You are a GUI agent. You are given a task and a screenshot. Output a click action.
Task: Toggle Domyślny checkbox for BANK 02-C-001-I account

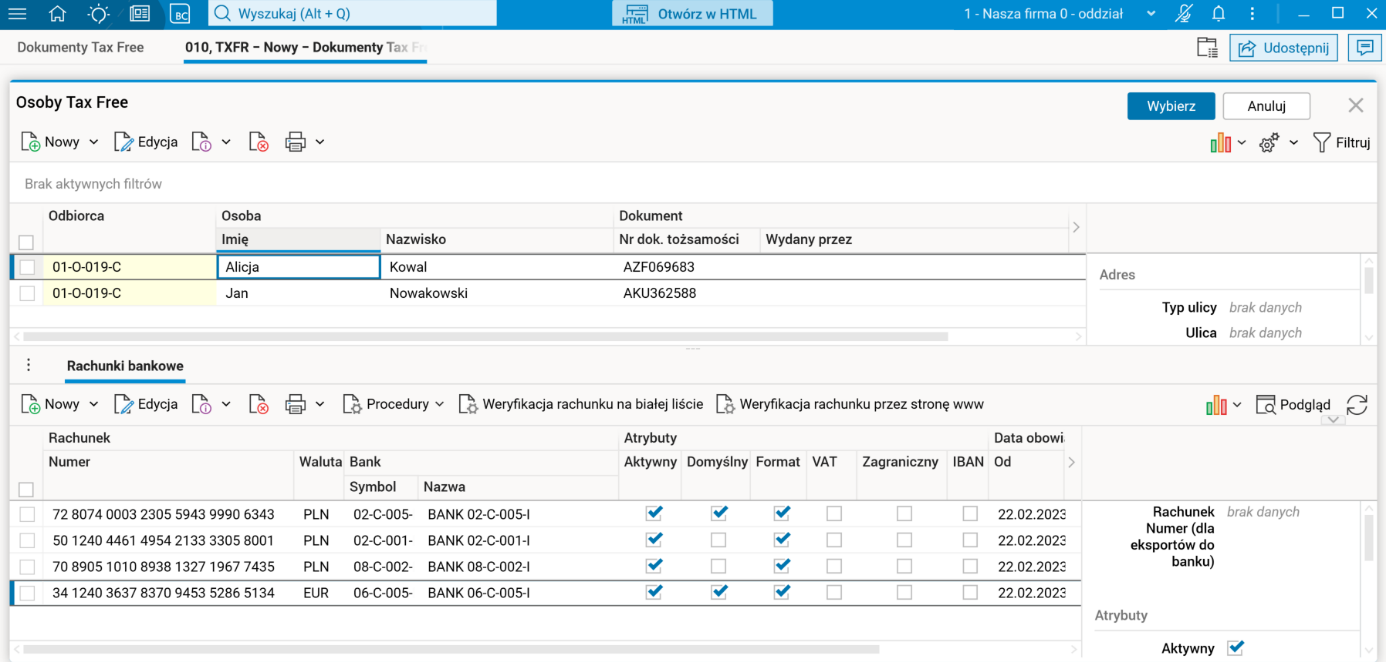[x=718, y=540]
